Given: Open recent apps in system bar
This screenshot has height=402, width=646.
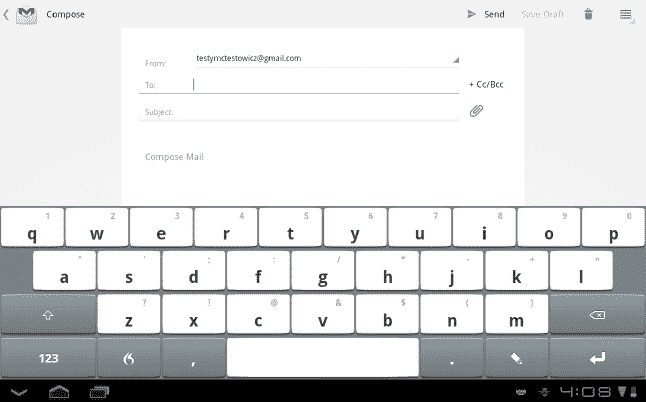Looking at the screenshot, I should 99,392.
